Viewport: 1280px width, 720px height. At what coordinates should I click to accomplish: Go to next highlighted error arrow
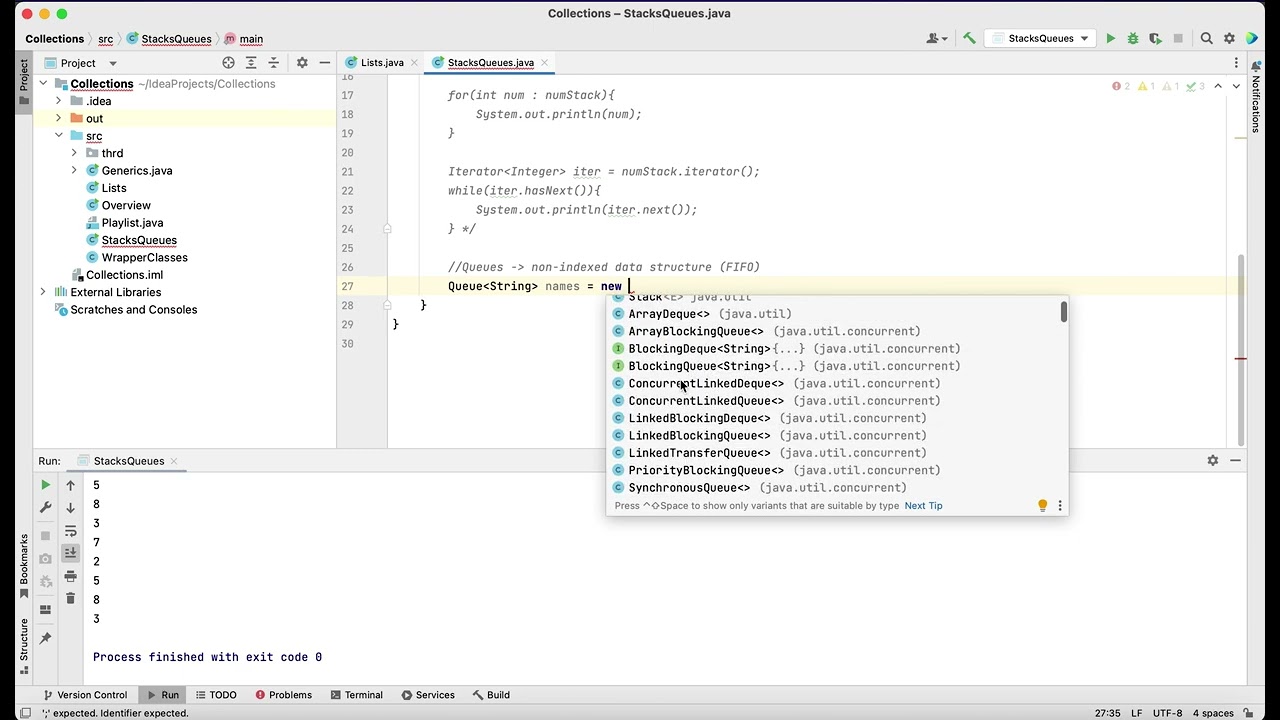click(x=1237, y=87)
